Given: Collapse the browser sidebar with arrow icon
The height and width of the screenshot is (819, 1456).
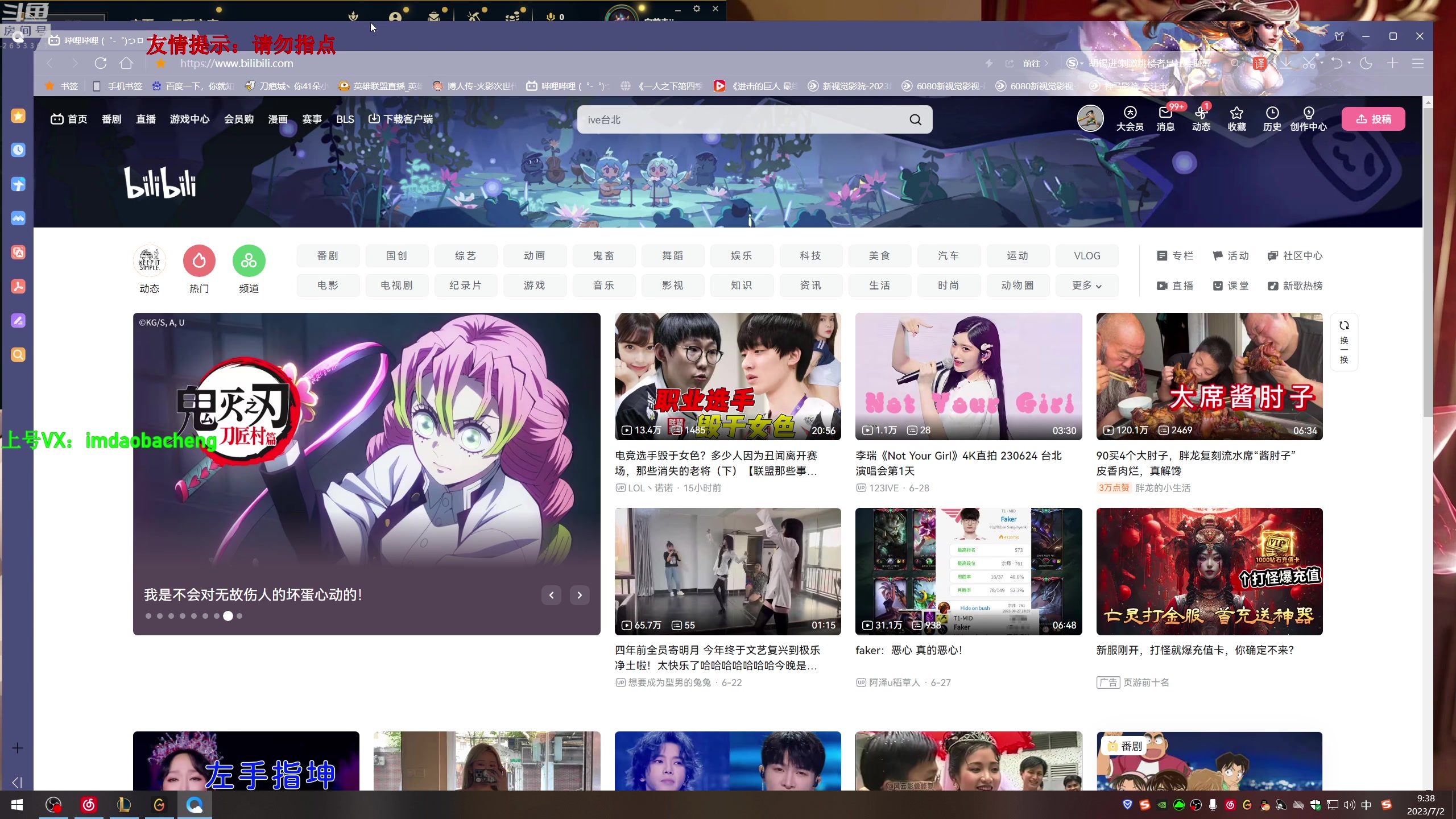Looking at the screenshot, I should (17, 783).
